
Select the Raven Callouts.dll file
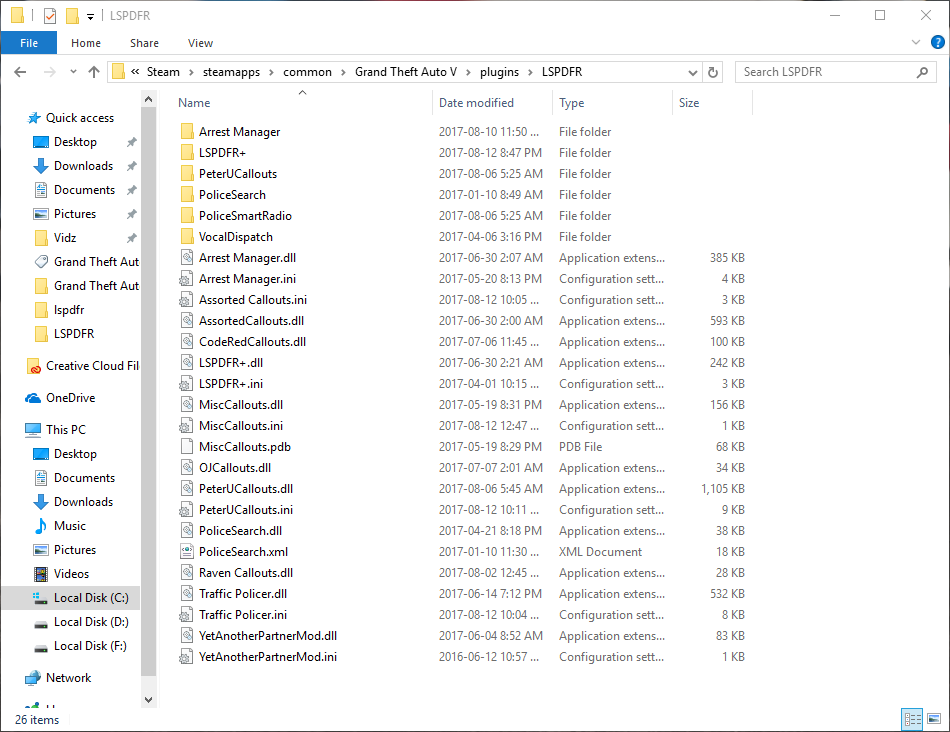[x=246, y=573]
